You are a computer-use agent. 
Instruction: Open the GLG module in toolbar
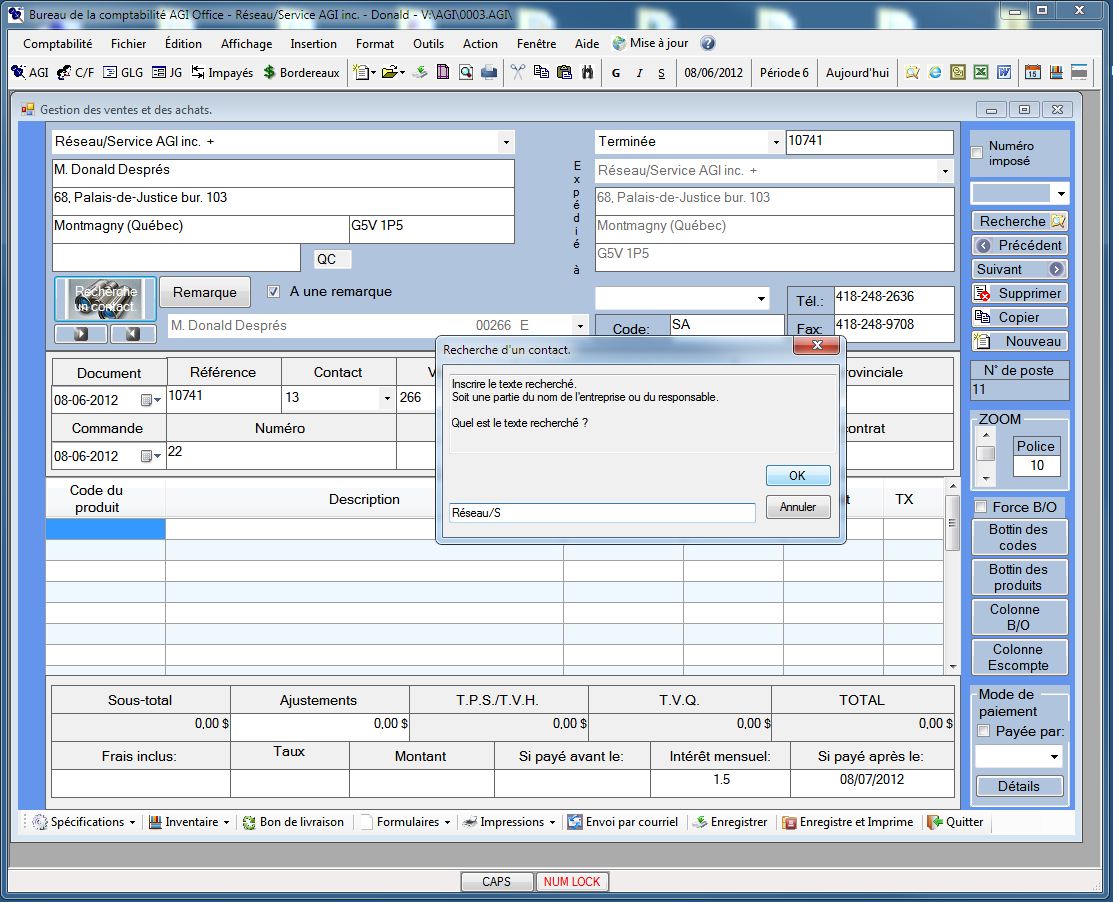coord(123,72)
